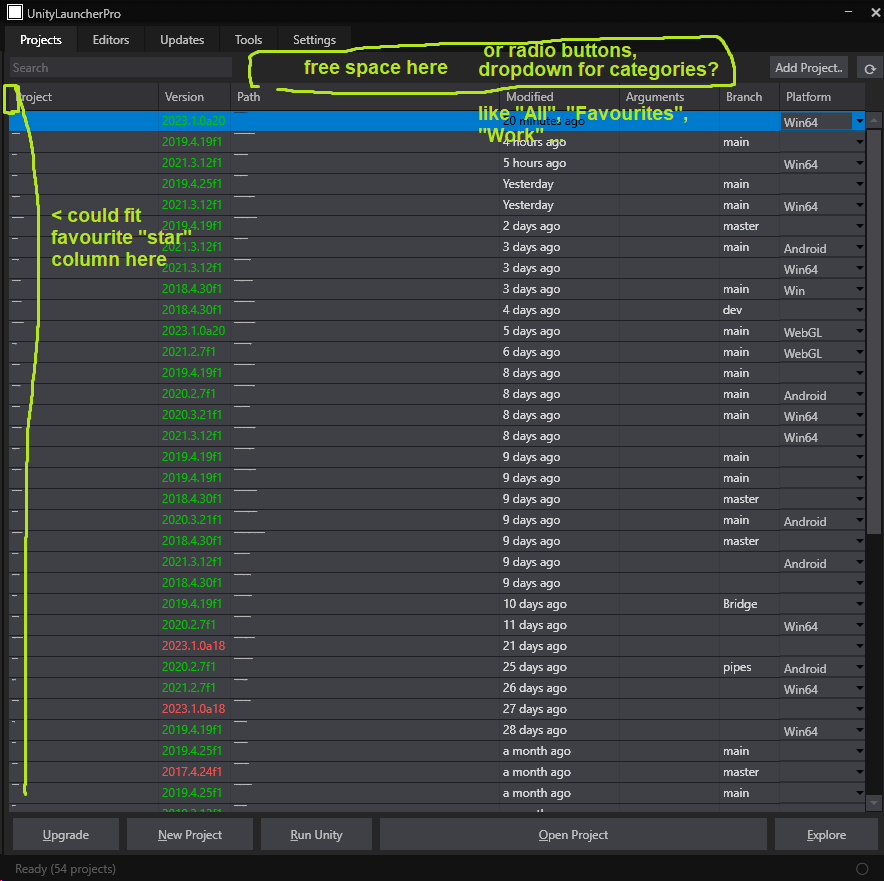Expand Win64 dropdown in the 28 days ago row
This screenshot has height=881, width=884.
859,730
